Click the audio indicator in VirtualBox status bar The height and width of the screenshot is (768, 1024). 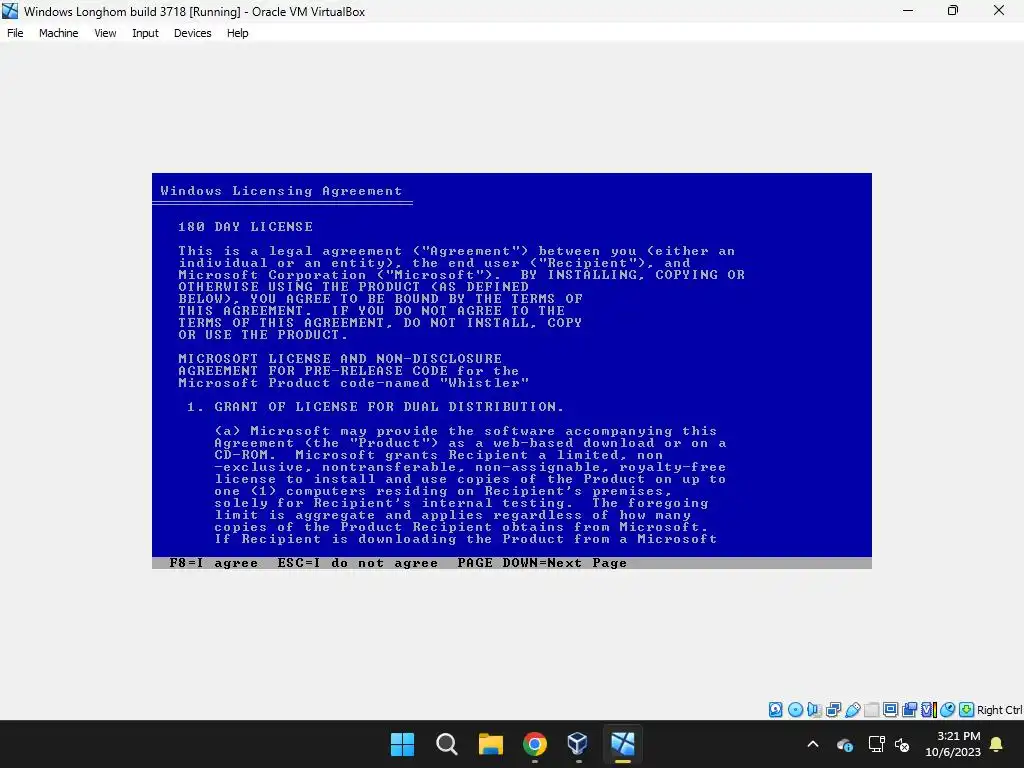click(x=814, y=710)
